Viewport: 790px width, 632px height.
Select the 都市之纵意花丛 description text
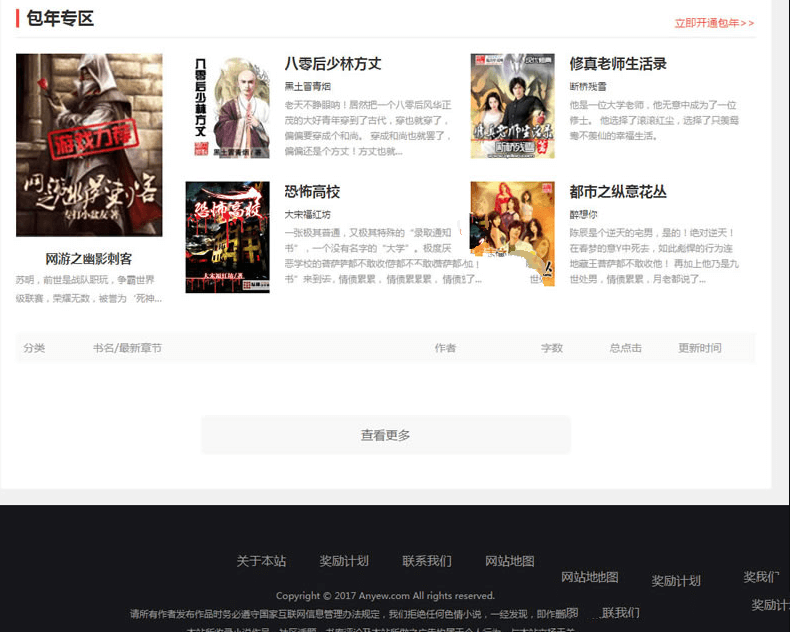(654, 256)
